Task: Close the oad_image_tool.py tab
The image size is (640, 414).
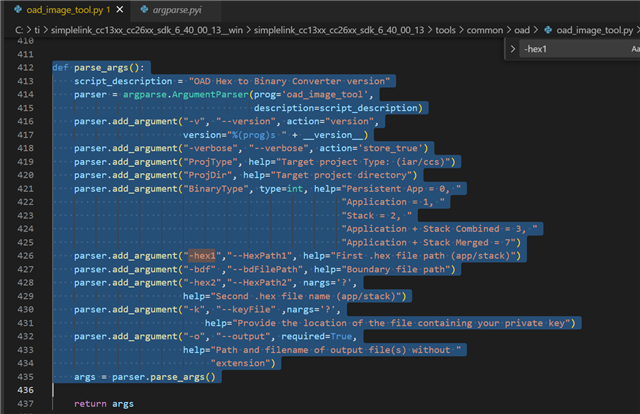Action: point(120,9)
